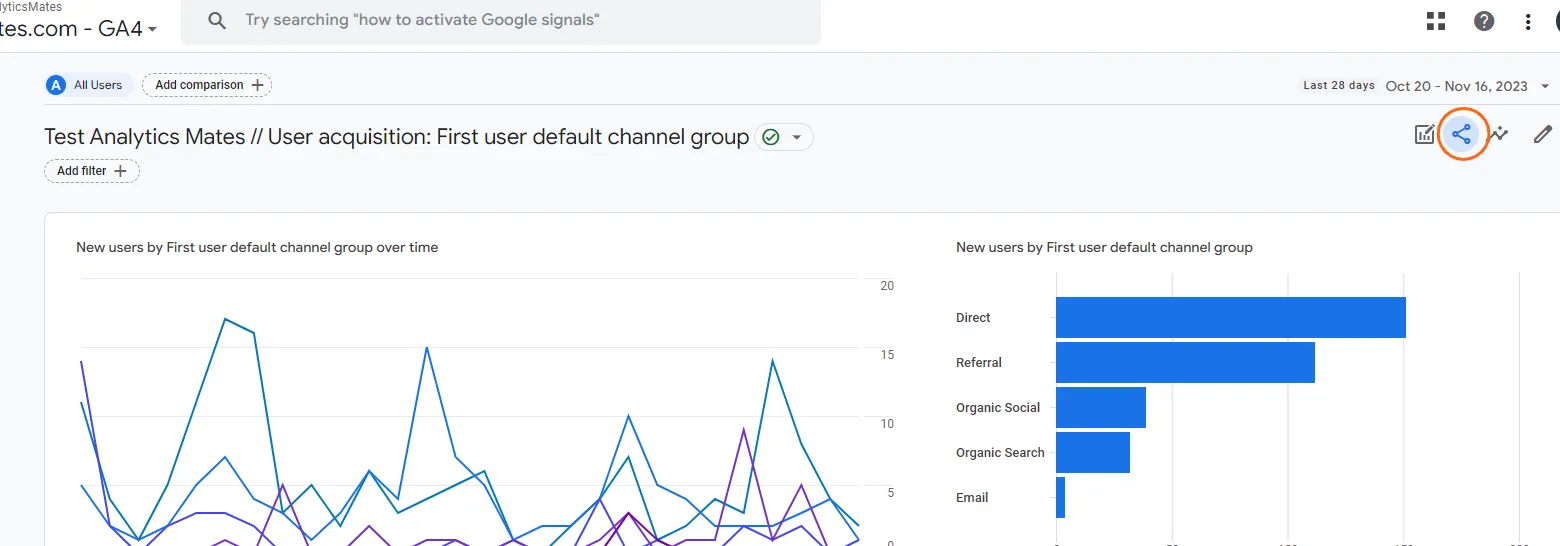
Task: Click the 'Organic Search' channel label
Action: pos(1000,452)
